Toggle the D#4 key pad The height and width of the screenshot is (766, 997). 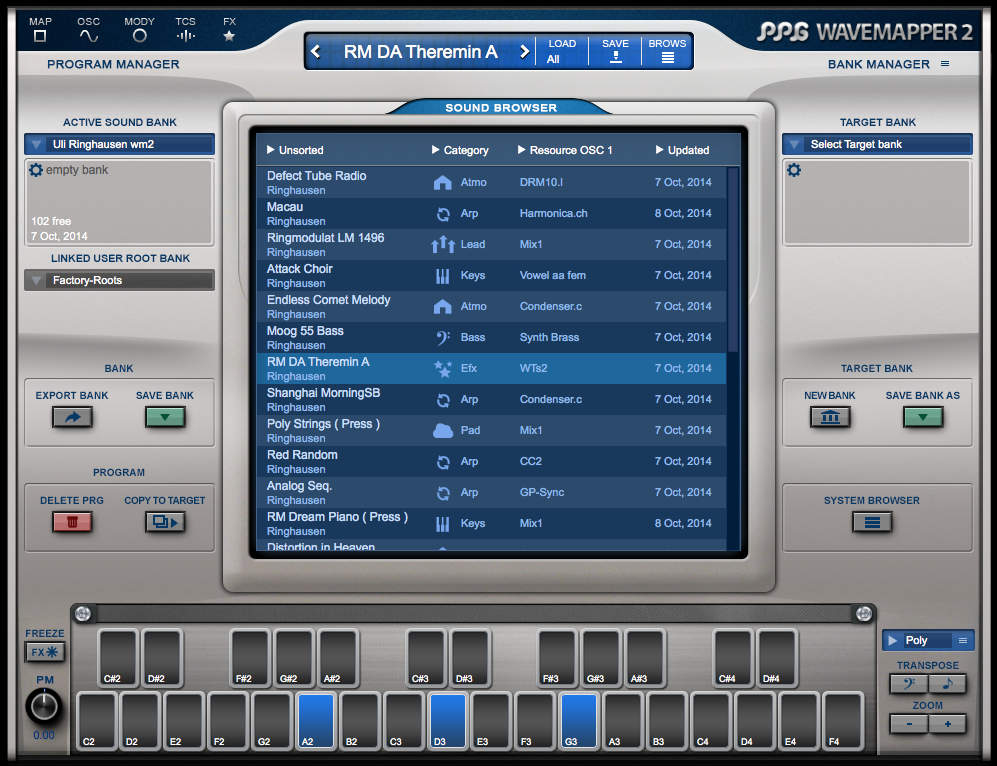tap(777, 658)
